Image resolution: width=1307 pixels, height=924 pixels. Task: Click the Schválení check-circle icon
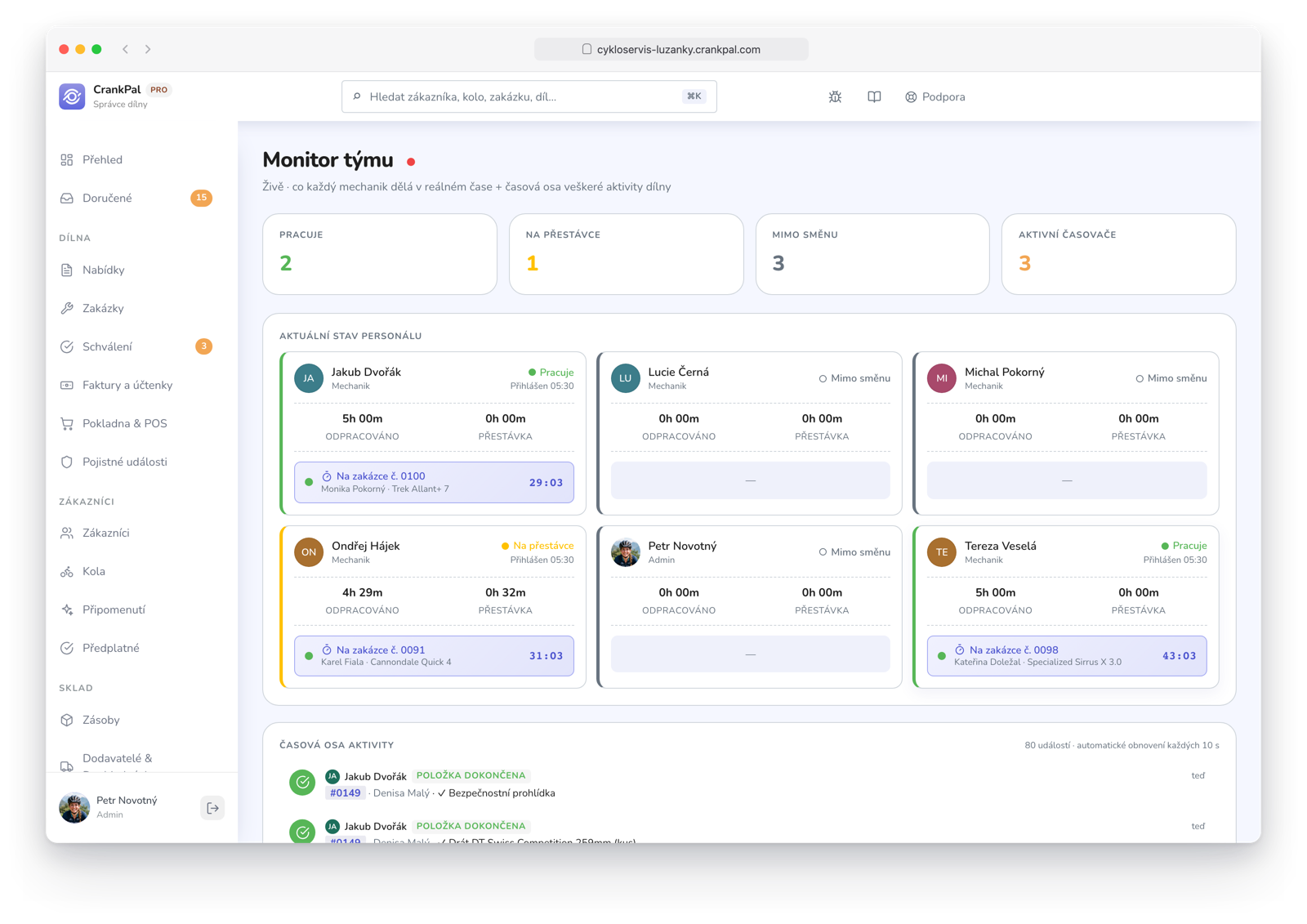[x=67, y=347]
